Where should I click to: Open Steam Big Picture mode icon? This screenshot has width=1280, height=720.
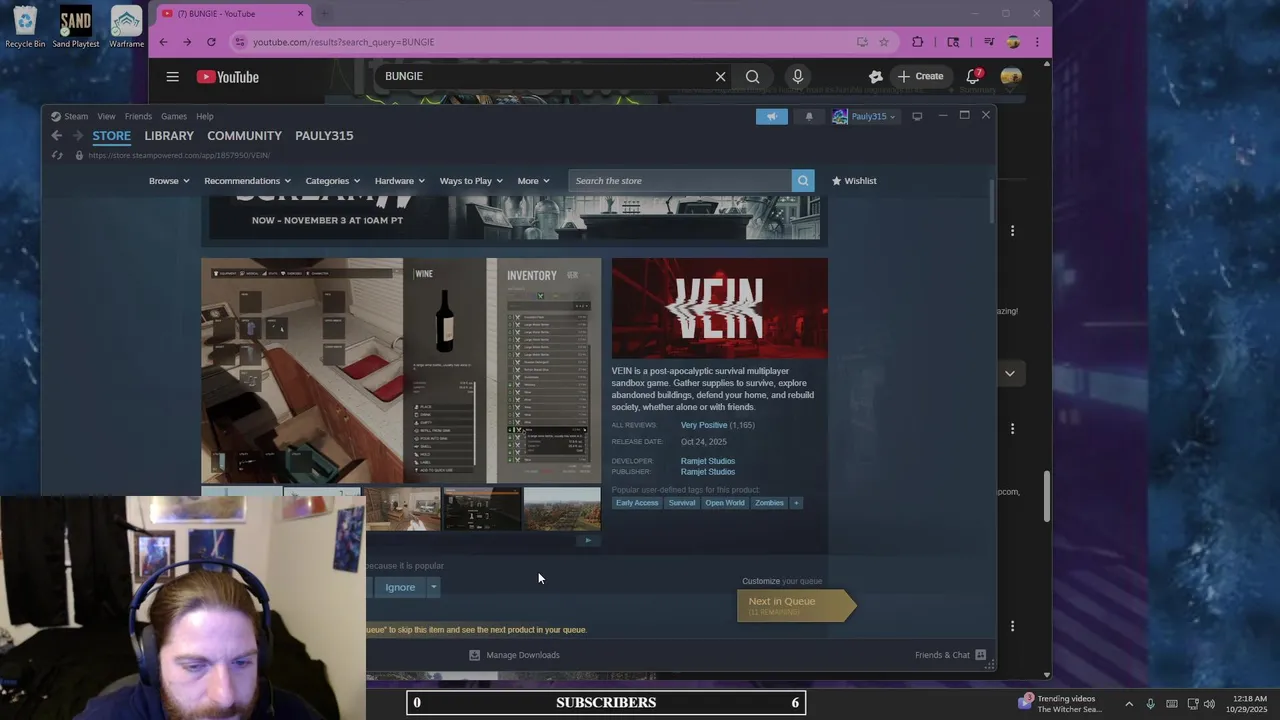[x=917, y=116]
